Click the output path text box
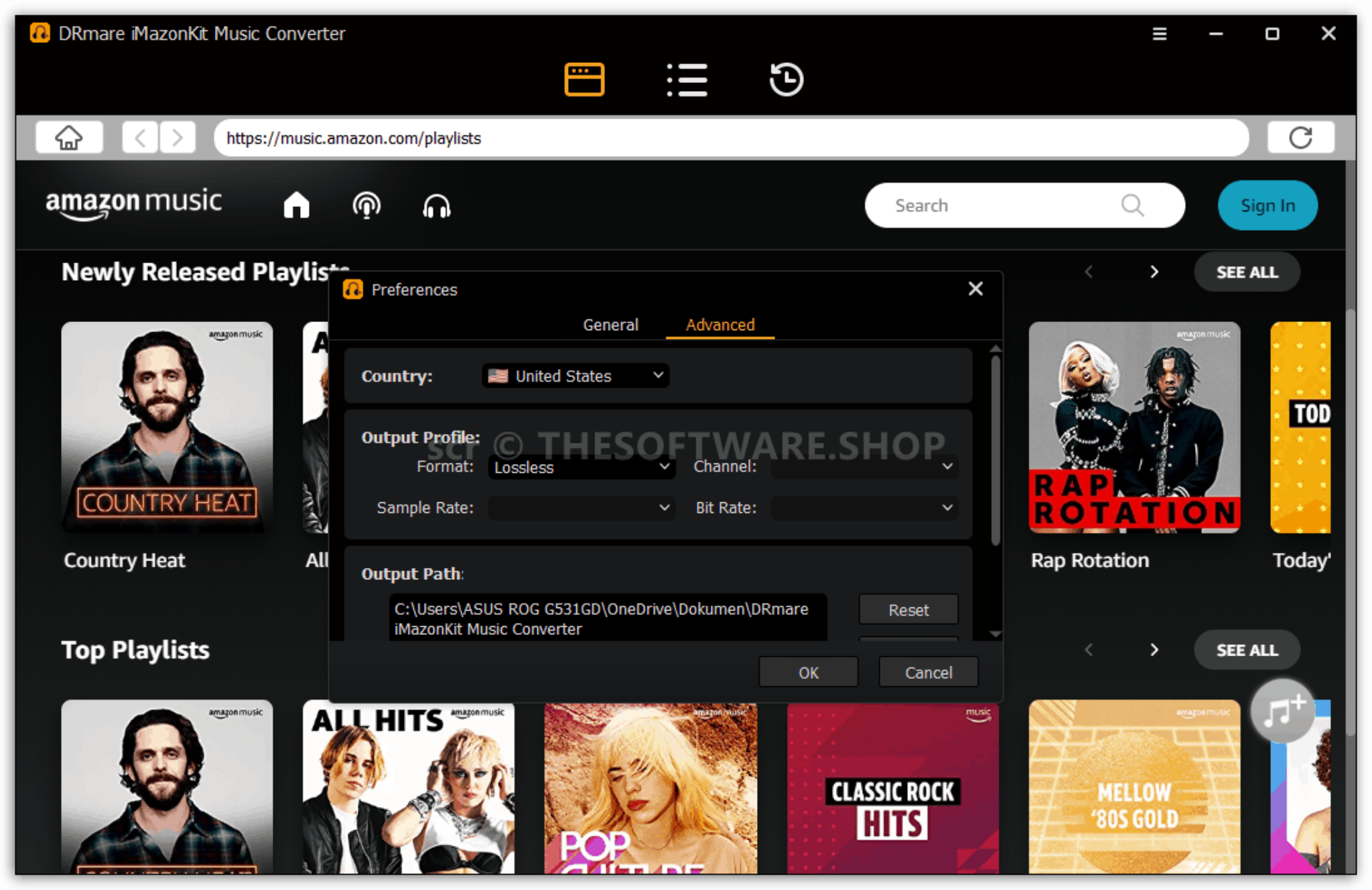The width and height of the screenshot is (1372, 890). tap(608, 618)
